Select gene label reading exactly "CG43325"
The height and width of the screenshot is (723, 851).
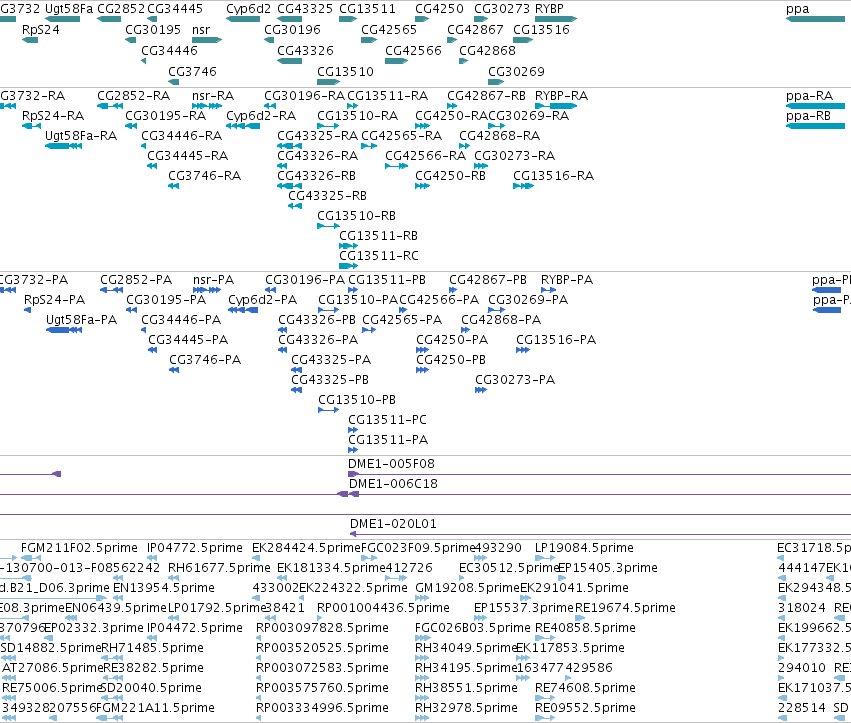305,9
